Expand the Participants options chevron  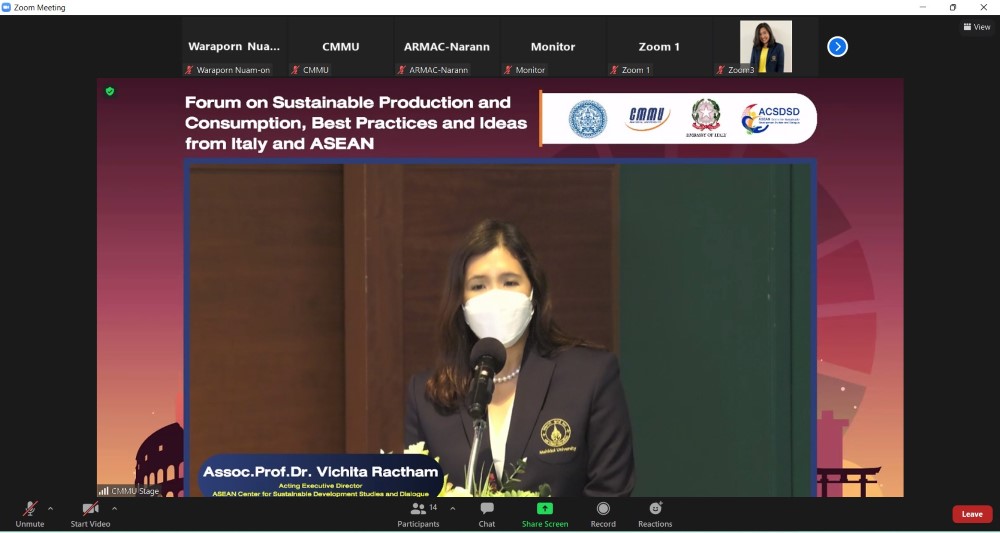click(452, 508)
